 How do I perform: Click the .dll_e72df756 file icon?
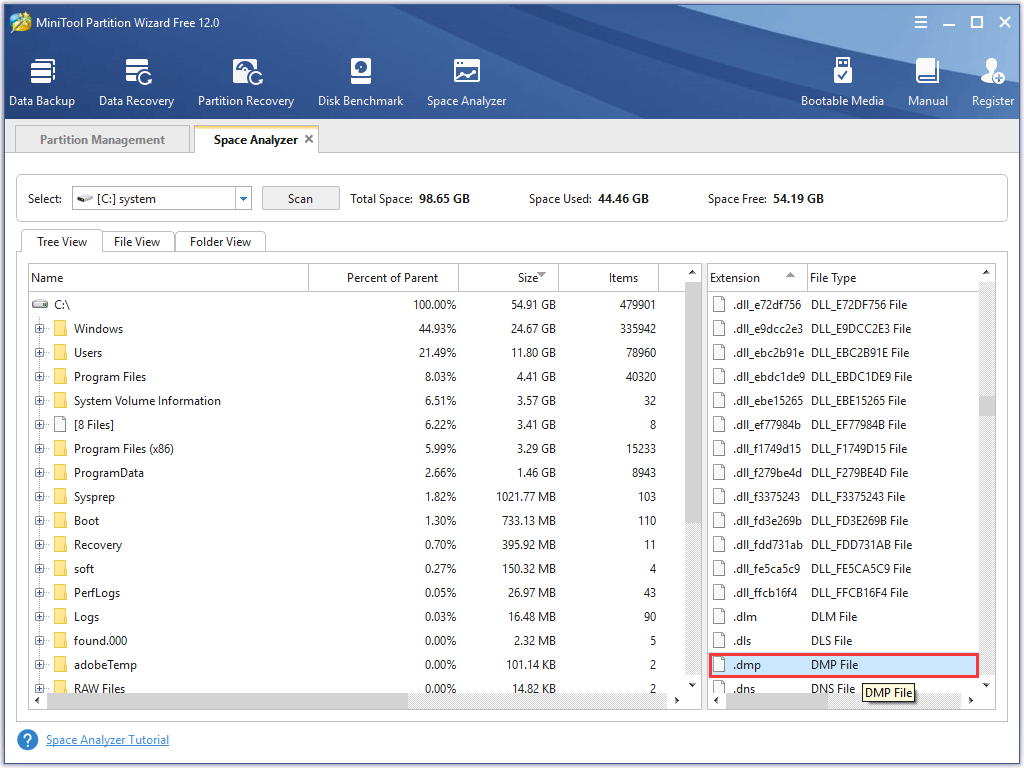719,304
